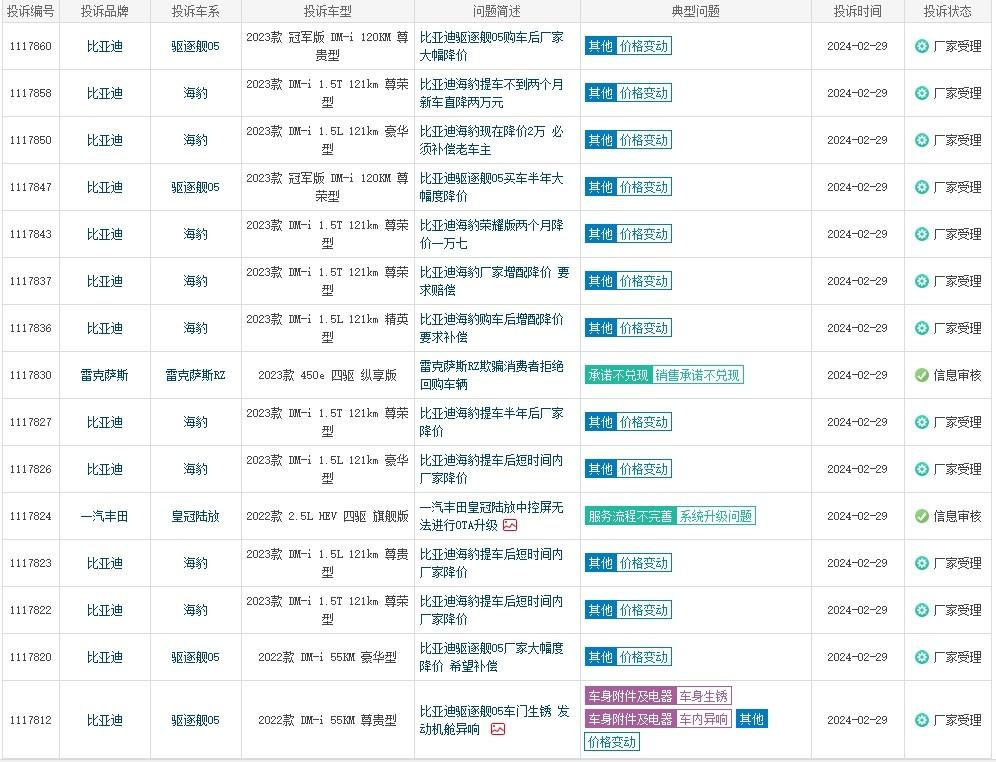
Task: Click the 投诉时间 column header
Action: 857,12
